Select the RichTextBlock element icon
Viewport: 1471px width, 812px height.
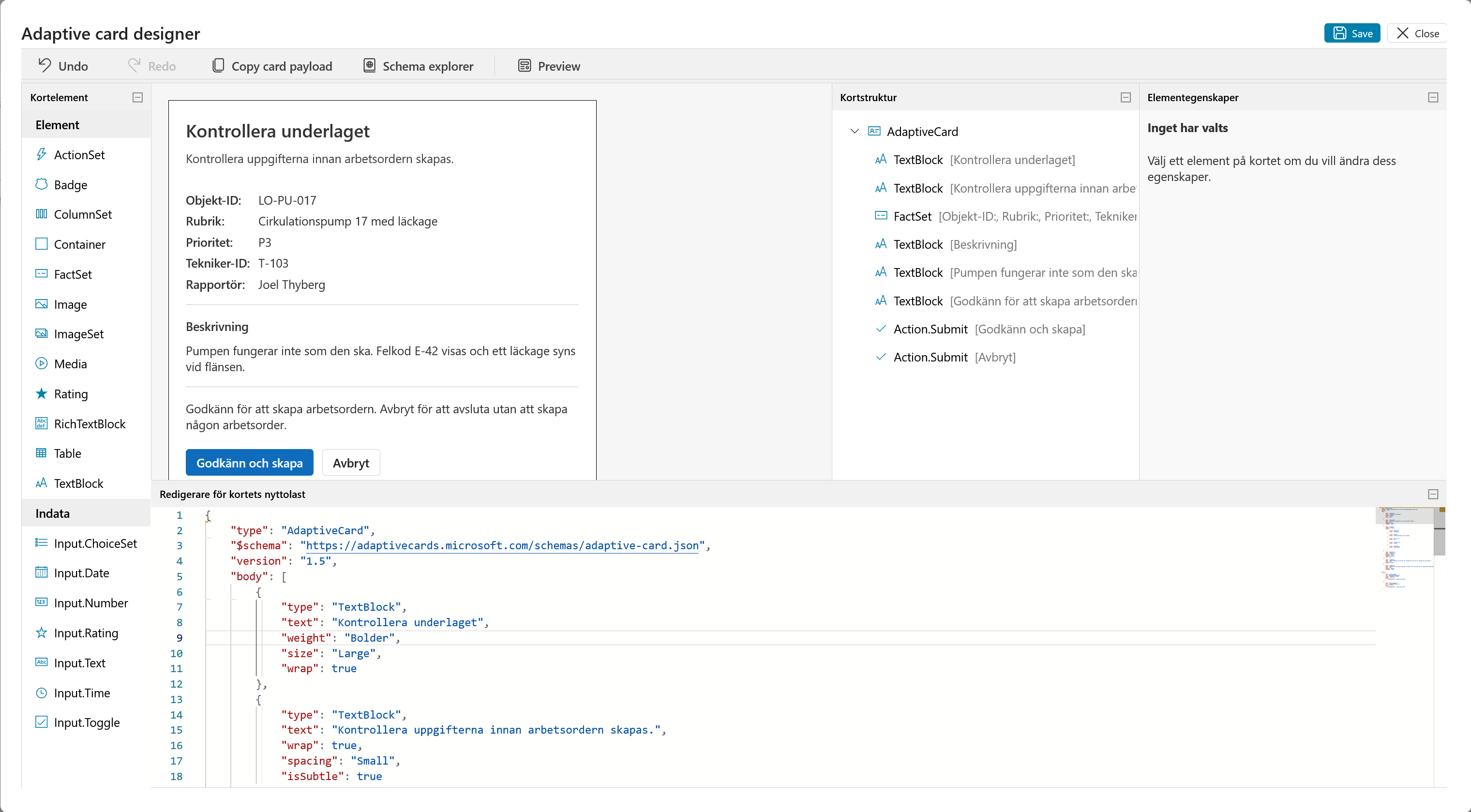[41, 424]
